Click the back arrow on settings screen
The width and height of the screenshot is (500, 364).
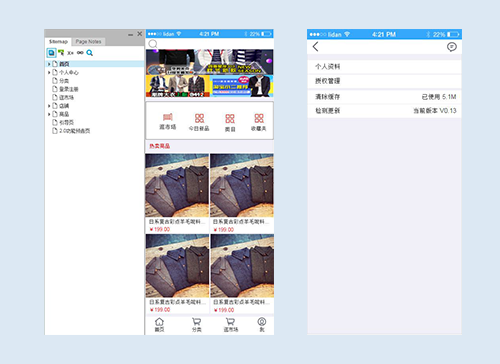[315, 47]
